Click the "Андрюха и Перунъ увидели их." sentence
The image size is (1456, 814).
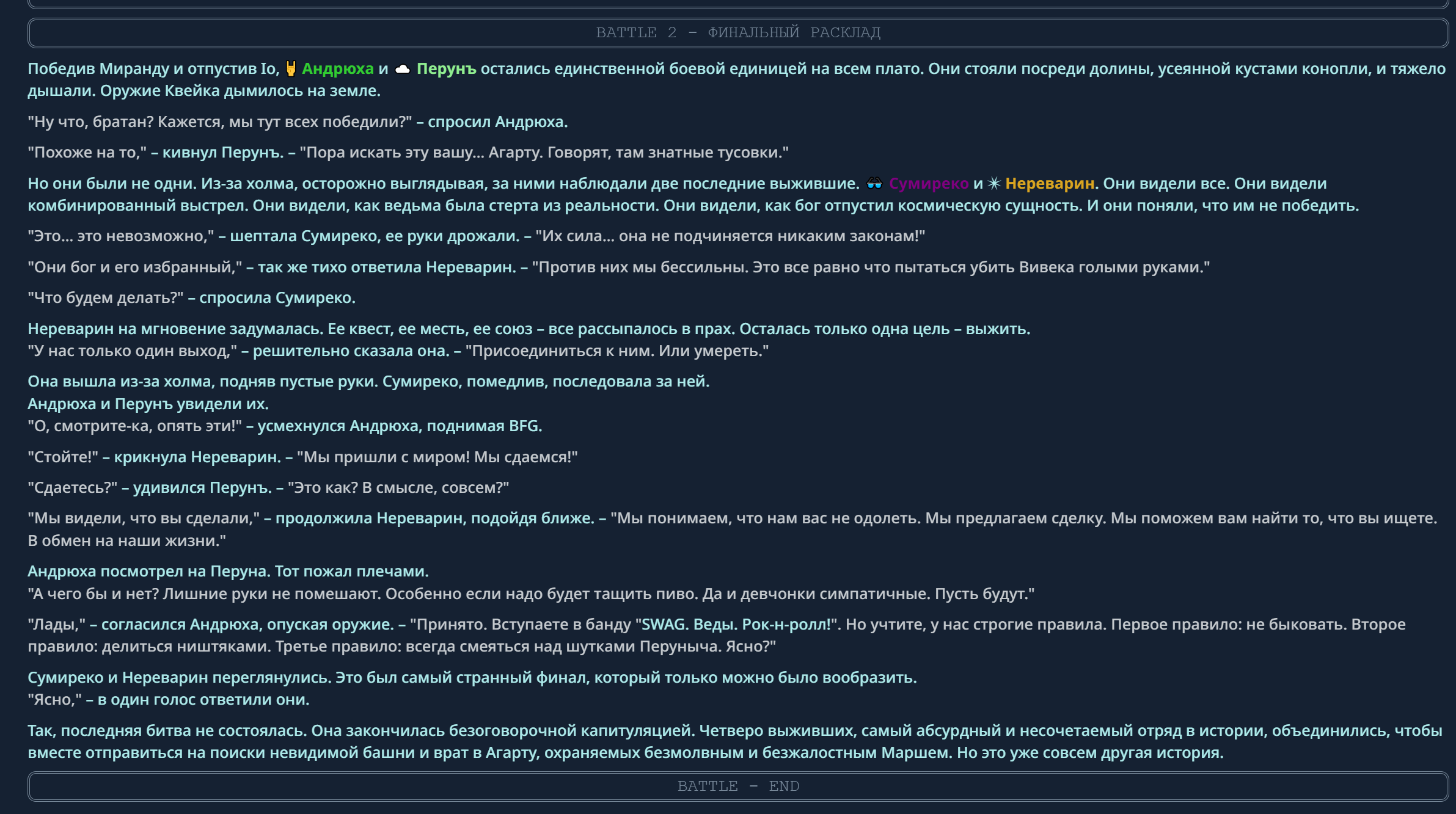tap(148, 404)
